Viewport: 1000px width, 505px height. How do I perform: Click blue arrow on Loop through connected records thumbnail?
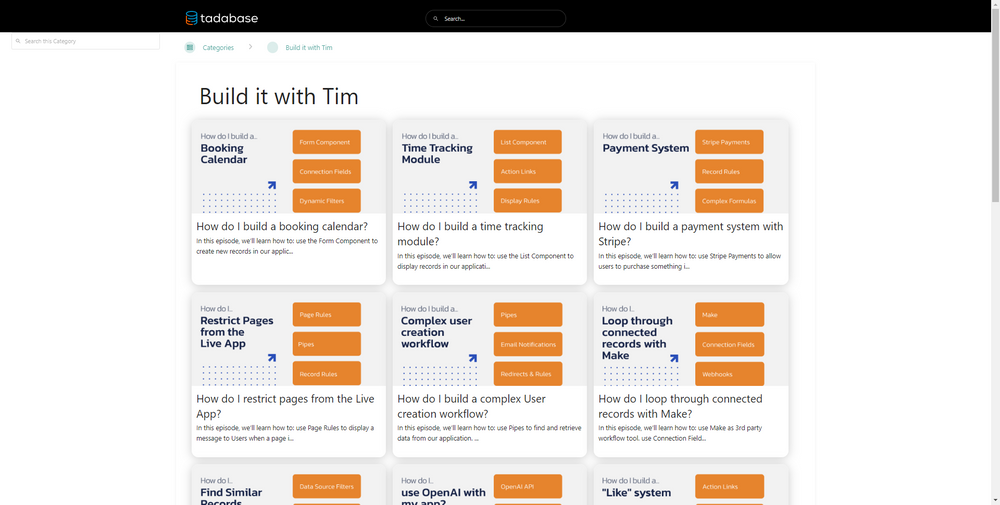tap(674, 358)
